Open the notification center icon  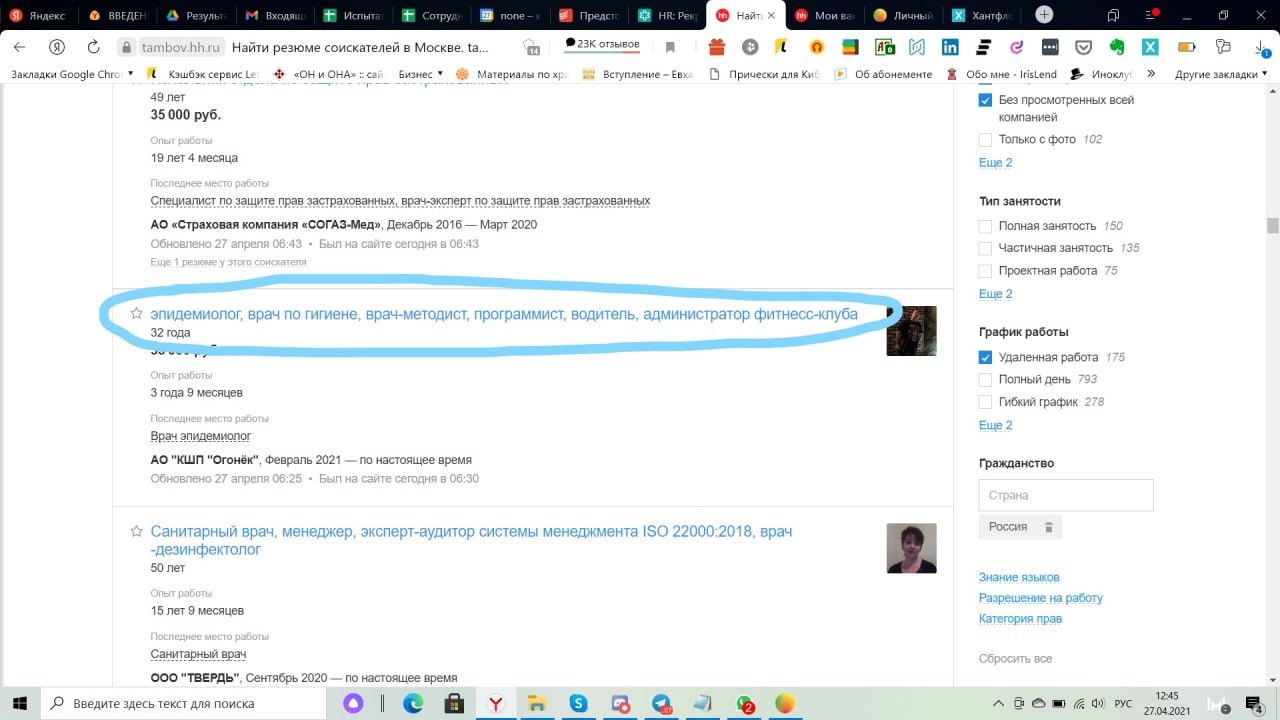[x=1255, y=703]
